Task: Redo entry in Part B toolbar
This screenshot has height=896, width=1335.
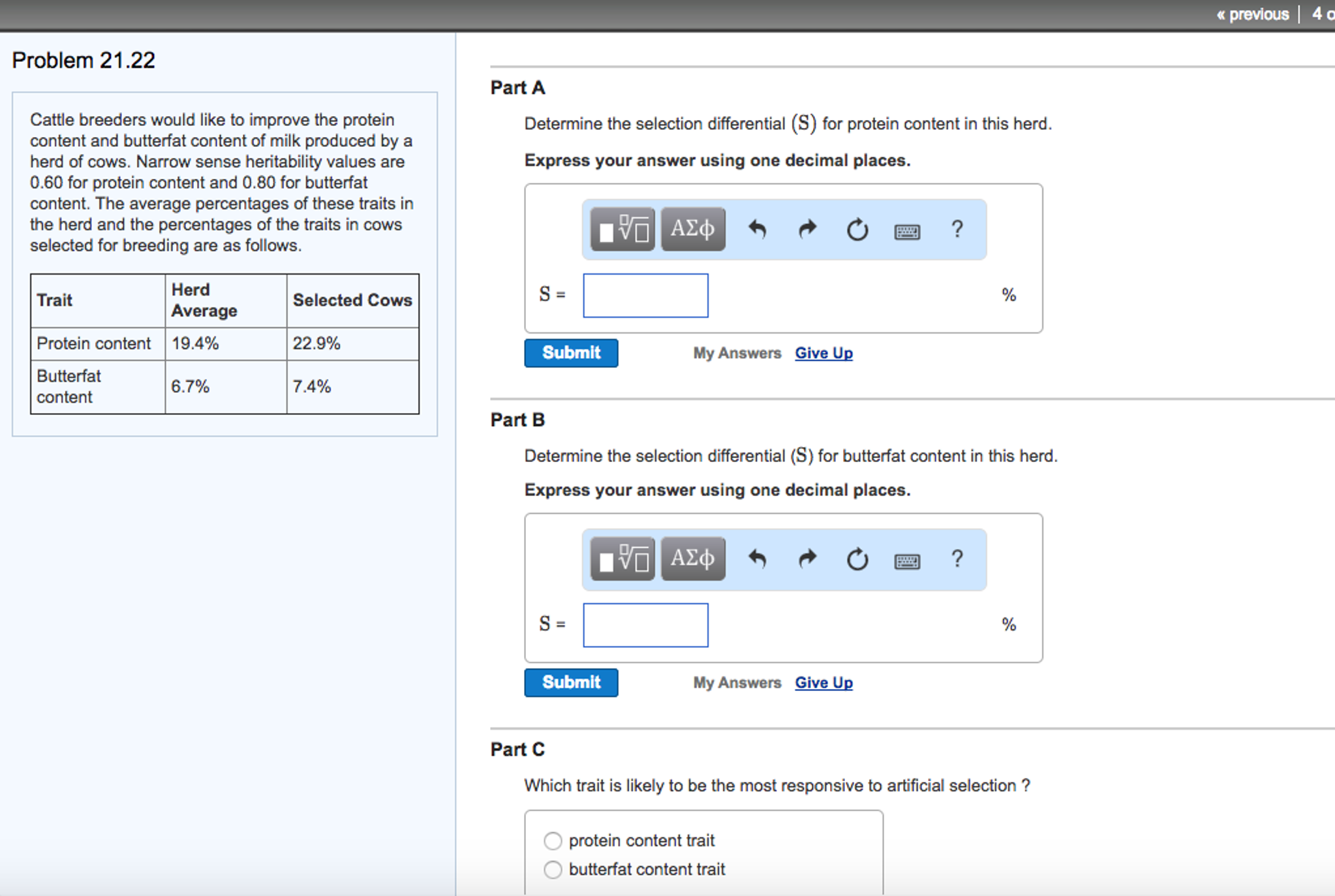Action: click(x=807, y=559)
